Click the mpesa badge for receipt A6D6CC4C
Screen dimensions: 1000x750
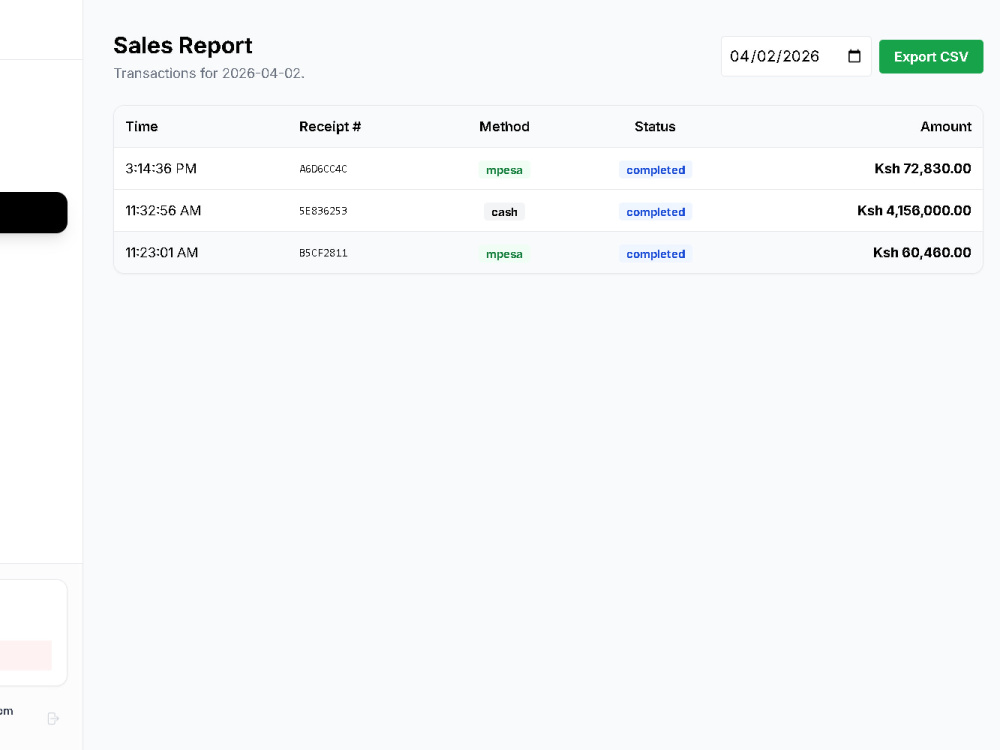pyautogui.click(x=504, y=170)
